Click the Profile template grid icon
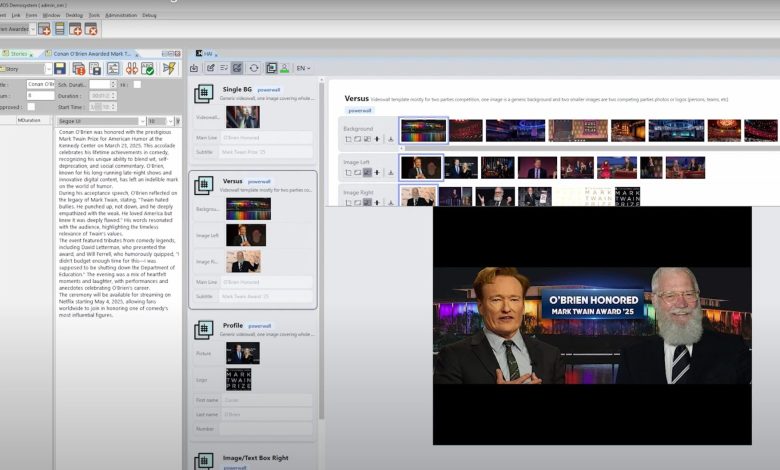Screen dimensions: 780x470 pos(204,327)
